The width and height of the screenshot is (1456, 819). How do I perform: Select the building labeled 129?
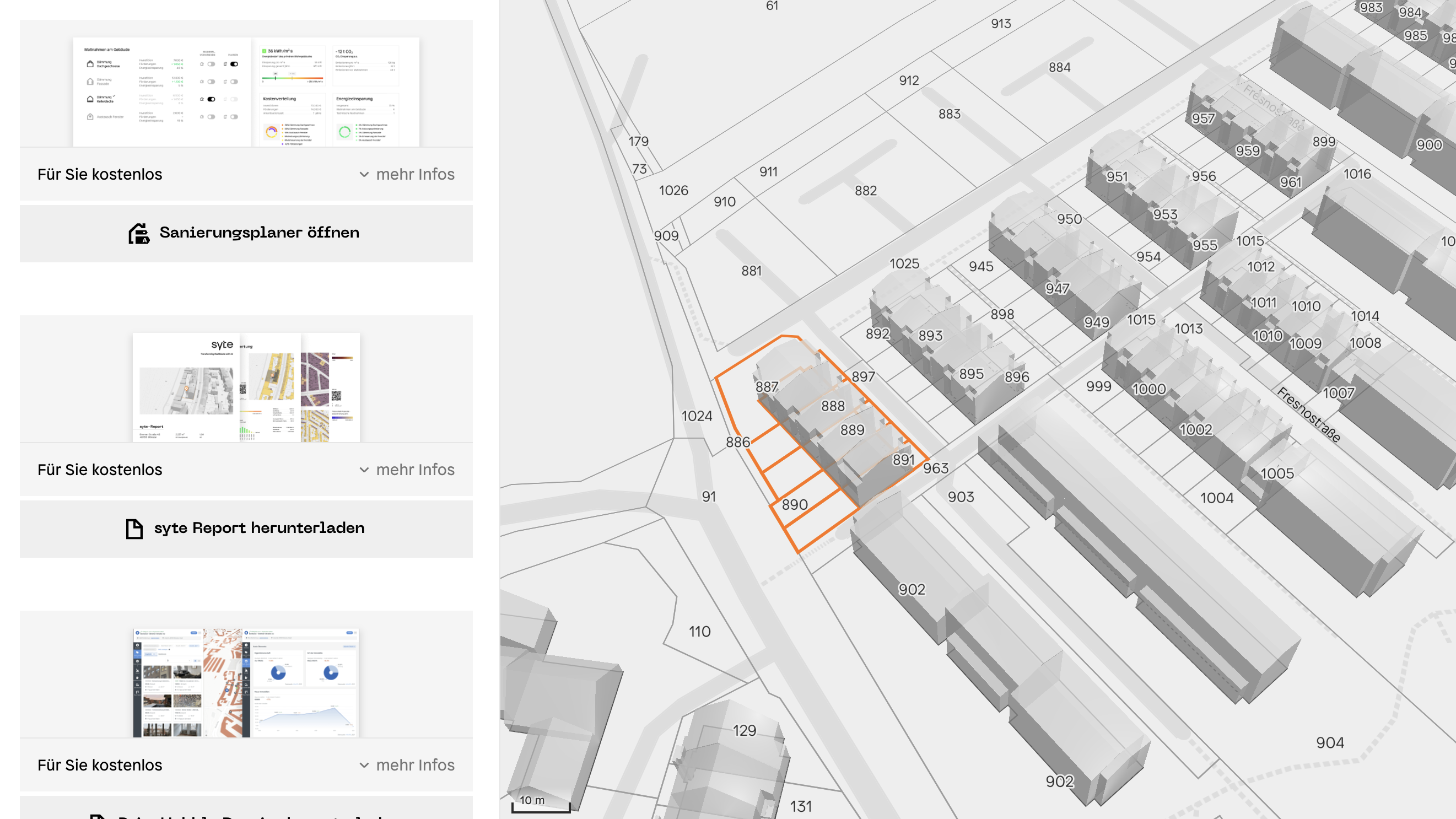pos(744,730)
